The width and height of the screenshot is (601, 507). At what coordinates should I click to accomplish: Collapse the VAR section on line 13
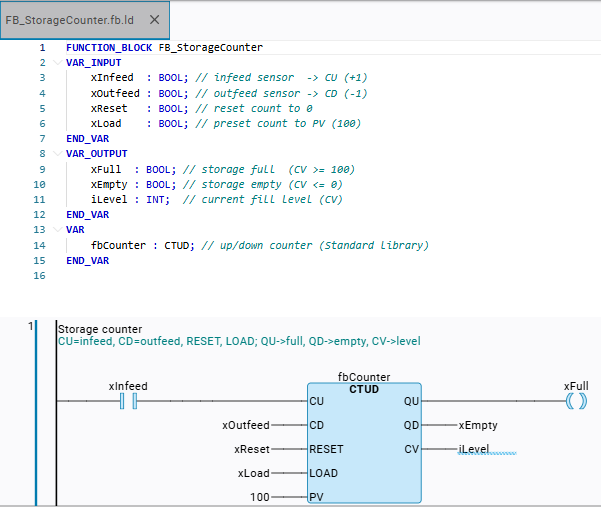pyautogui.click(x=57, y=230)
